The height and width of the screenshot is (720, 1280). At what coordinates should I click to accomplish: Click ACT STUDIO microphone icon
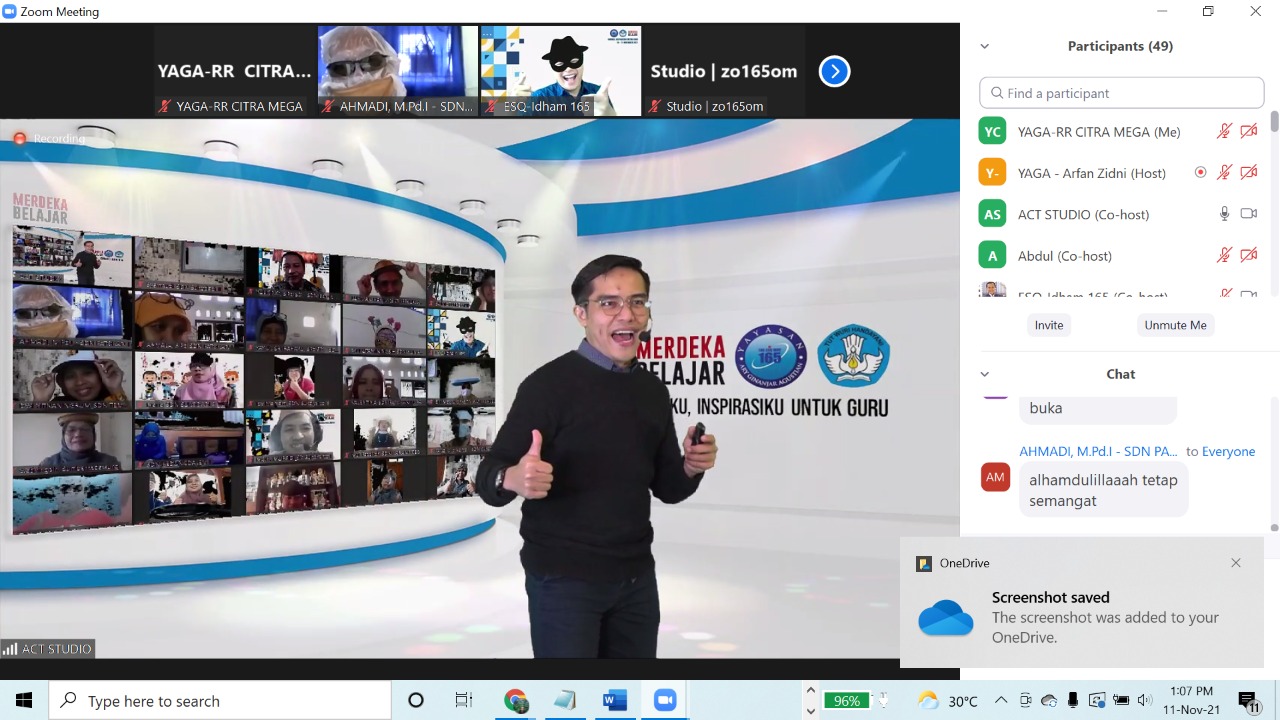pyautogui.click(x=1224, y=214)
